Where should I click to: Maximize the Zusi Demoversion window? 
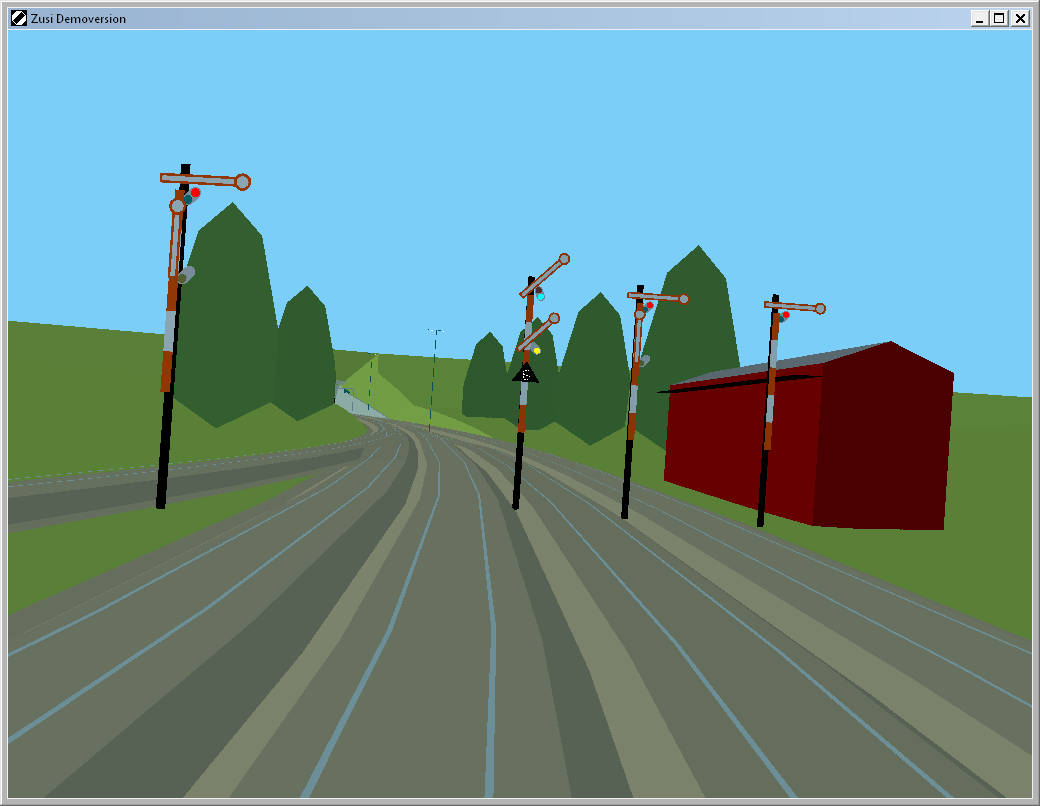coord(999,19)
